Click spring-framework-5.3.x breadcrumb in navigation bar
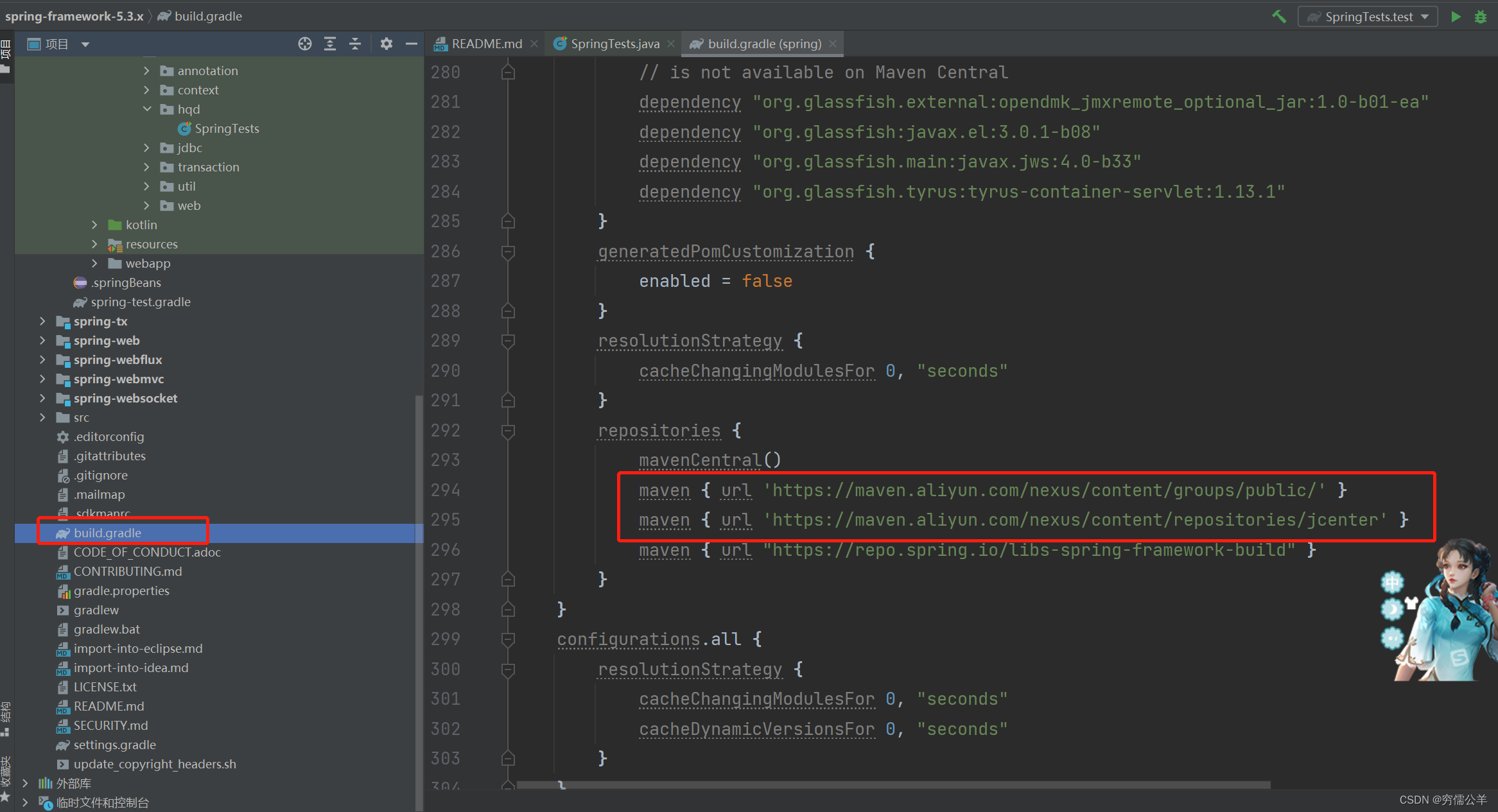Image resolution: width=1498 pixels, height=812 pixels. click(x=74, y=16)
